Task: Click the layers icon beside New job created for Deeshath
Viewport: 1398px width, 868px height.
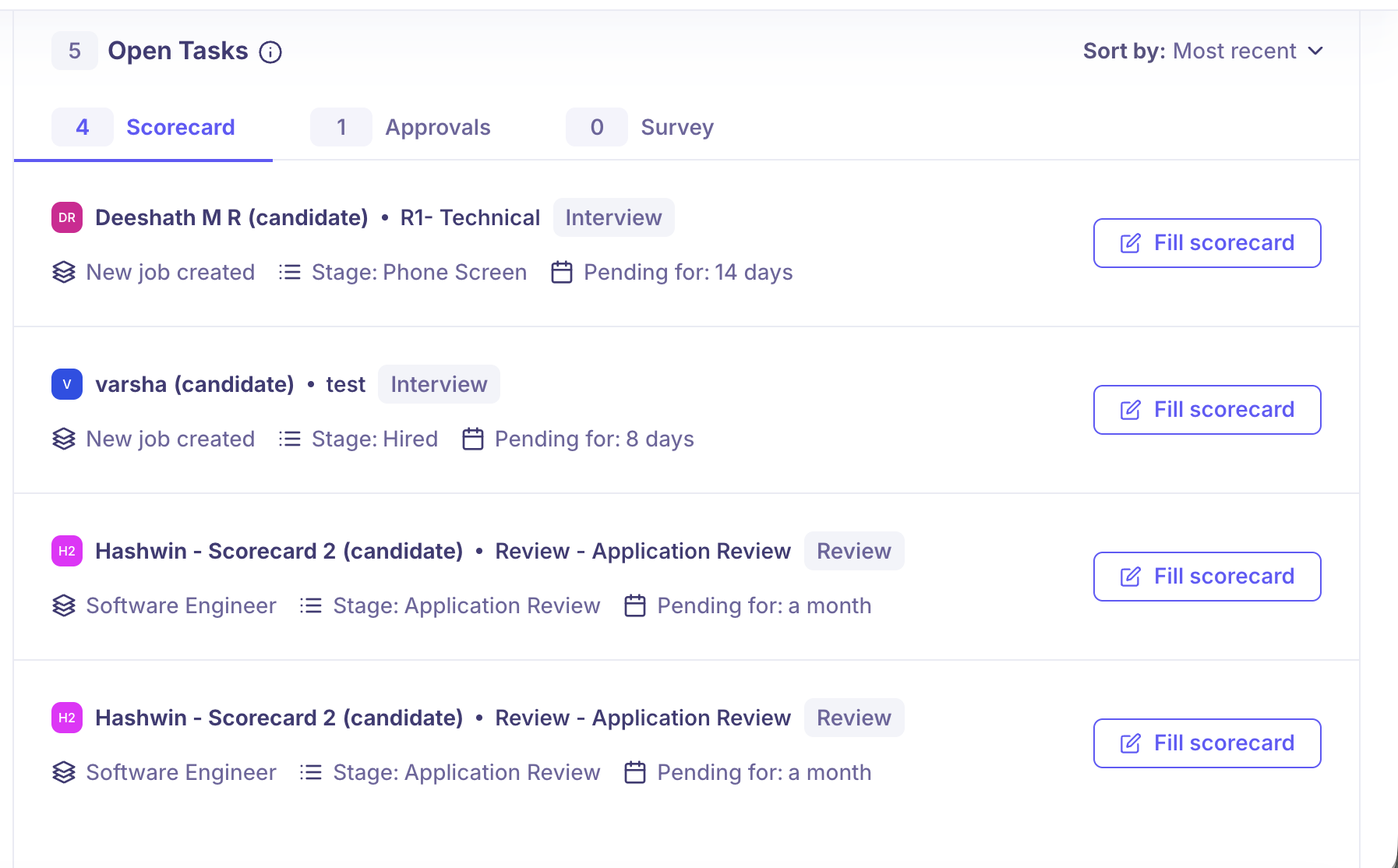Action: (64, 273)
